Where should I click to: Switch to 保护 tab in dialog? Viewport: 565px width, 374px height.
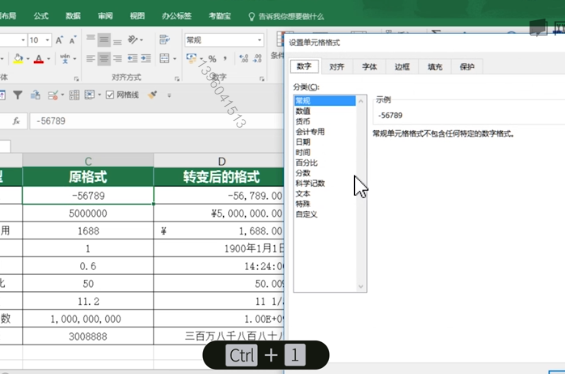[467, 67]
